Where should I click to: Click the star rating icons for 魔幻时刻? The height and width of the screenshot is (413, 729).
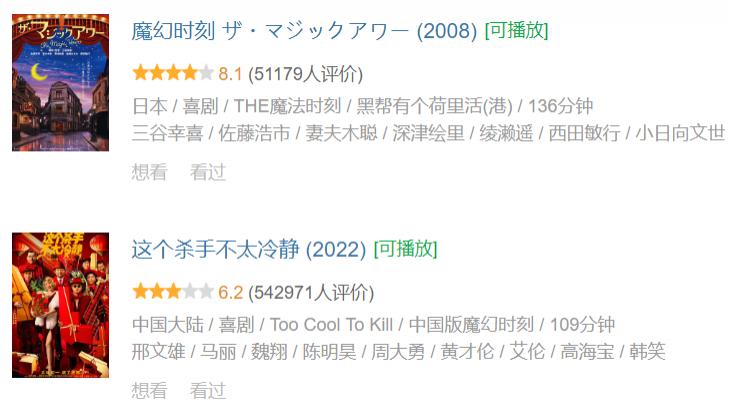pos(172,73)
